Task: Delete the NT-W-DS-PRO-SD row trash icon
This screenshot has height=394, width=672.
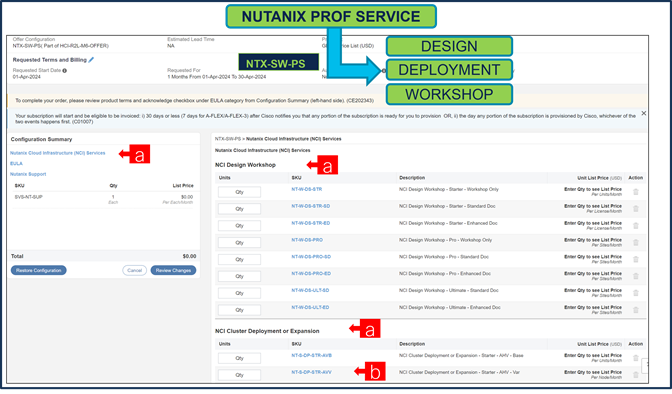Action: 636,259
